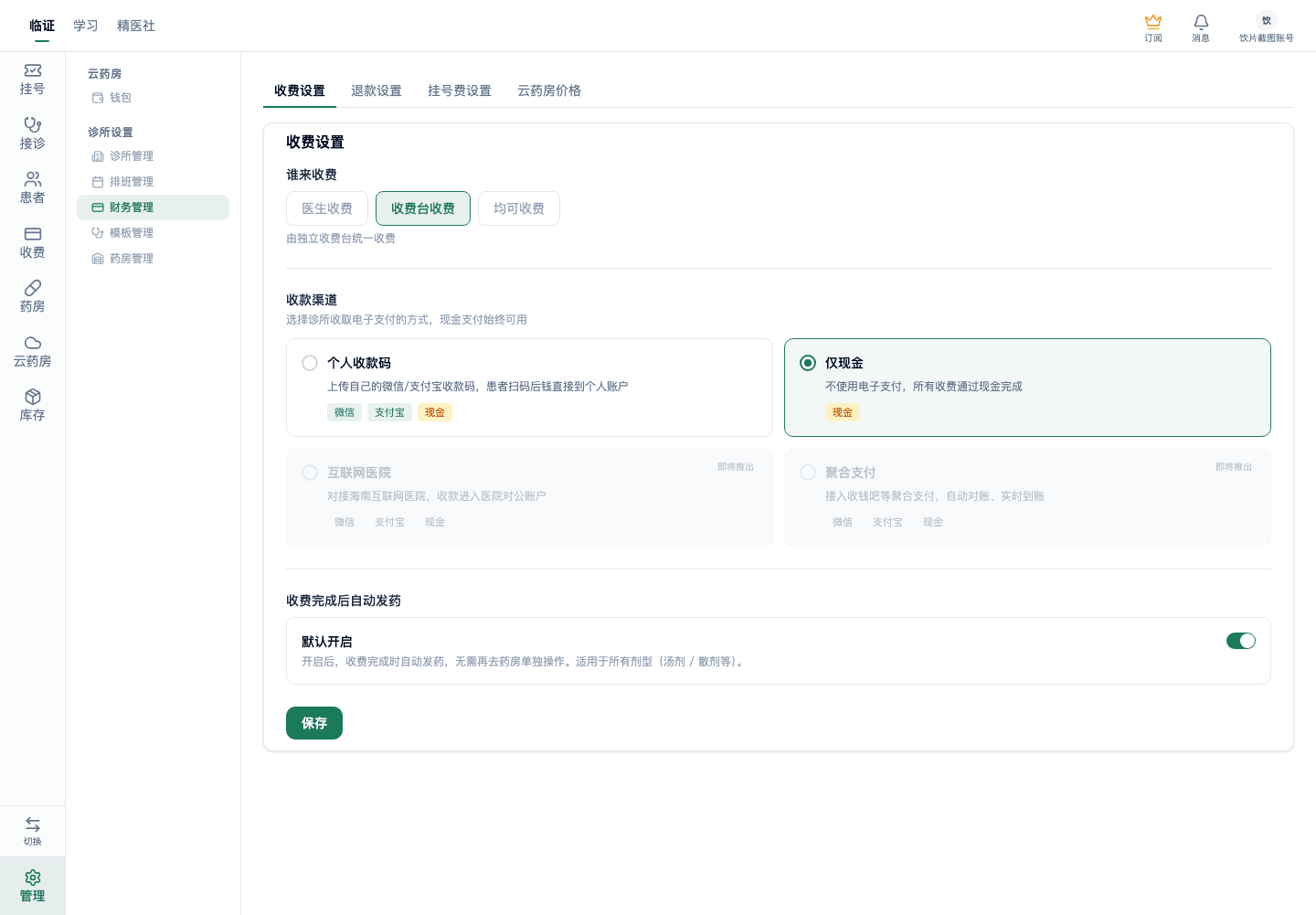Select the disabled 互联网医院 radio option
The image size is (1316, 915).
tap(310, 473)
